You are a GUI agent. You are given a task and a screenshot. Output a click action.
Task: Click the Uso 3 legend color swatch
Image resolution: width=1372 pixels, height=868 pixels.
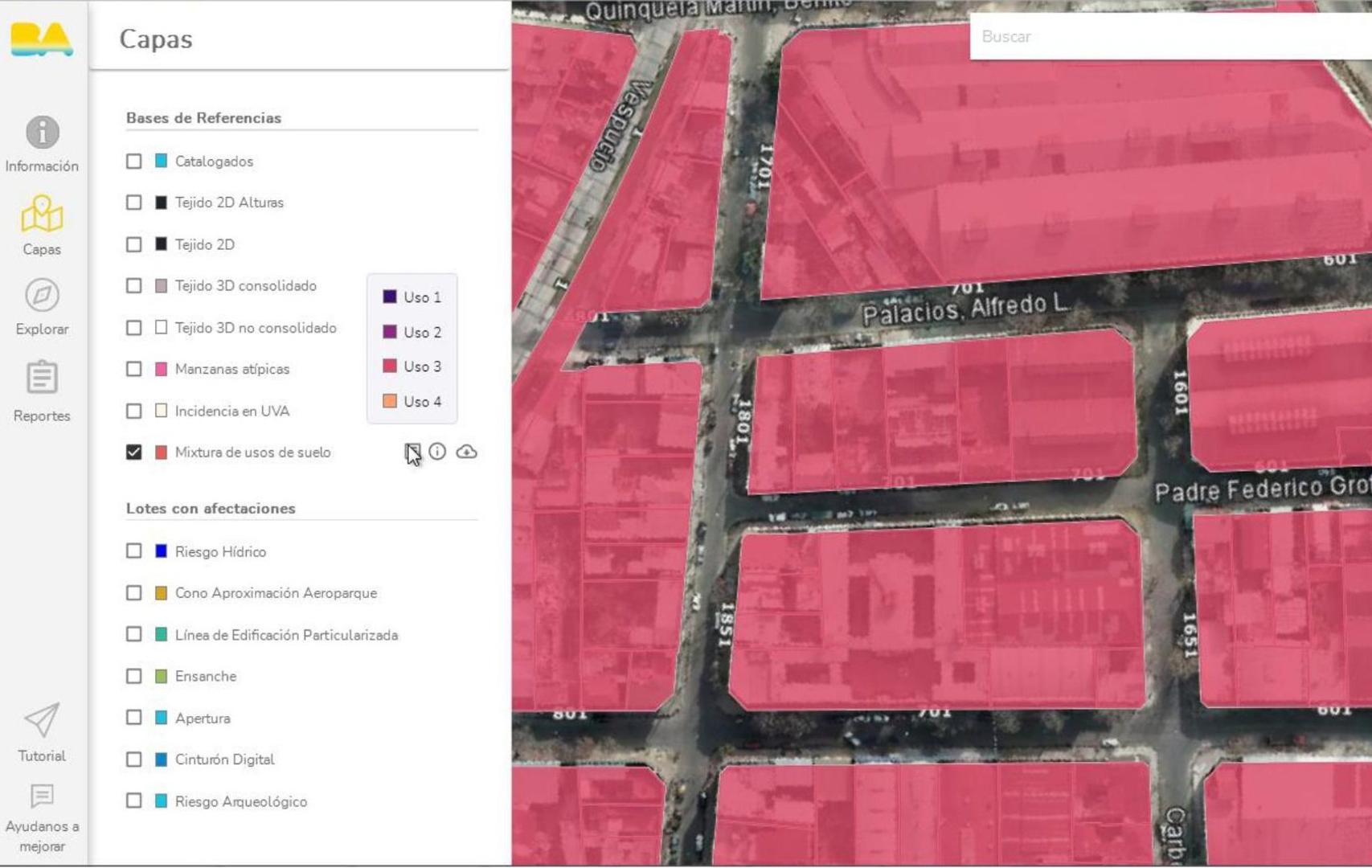390,366
